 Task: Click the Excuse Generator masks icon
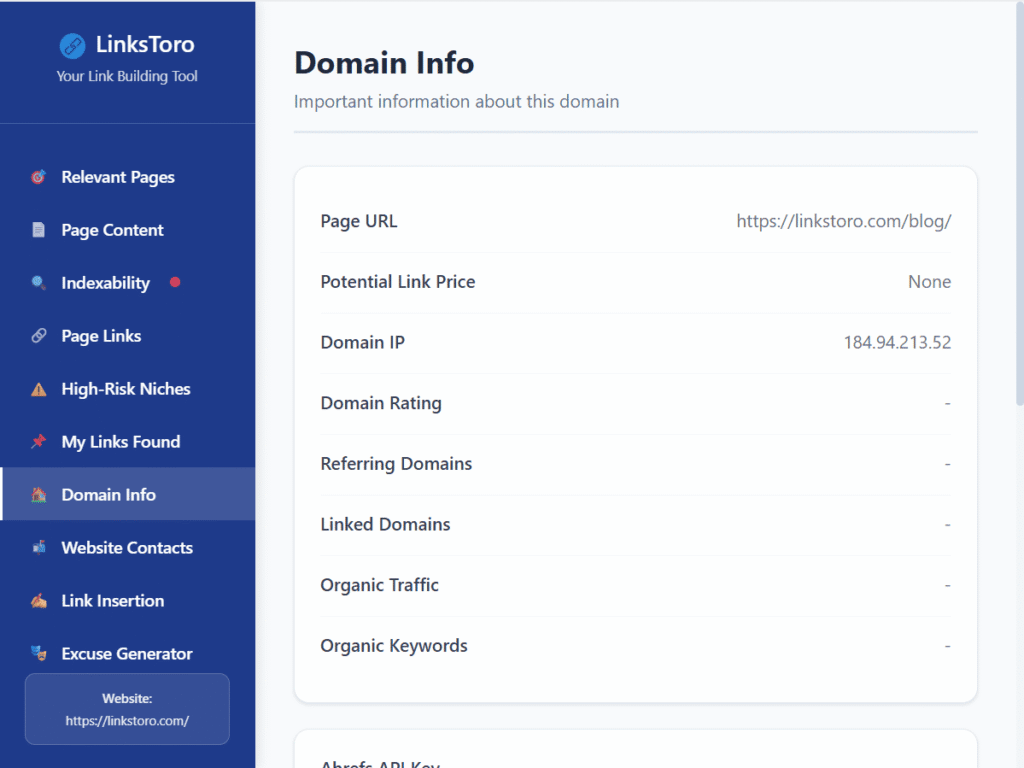click(x=39, y=654)
